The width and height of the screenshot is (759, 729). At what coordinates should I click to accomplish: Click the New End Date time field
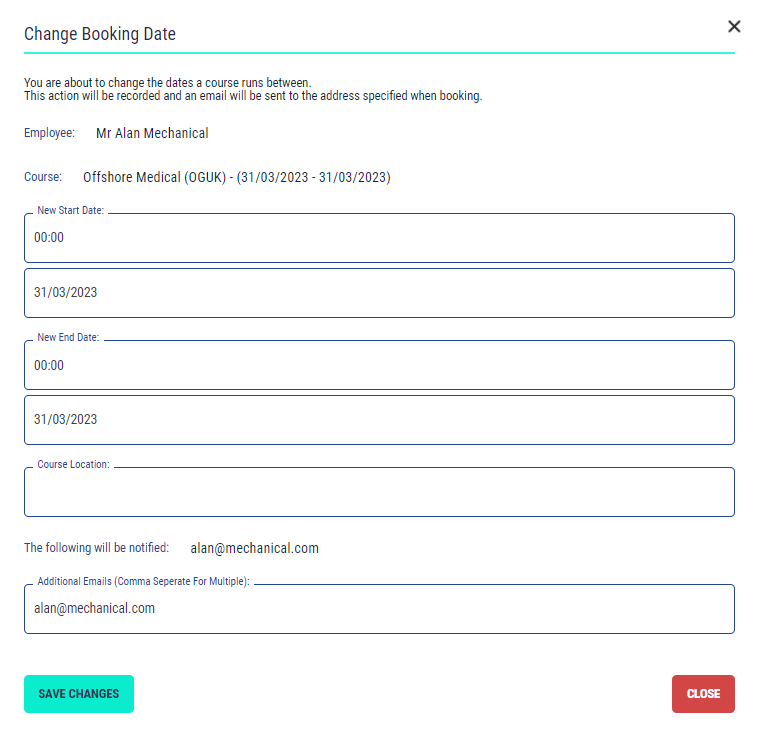[x=379, y=366]
